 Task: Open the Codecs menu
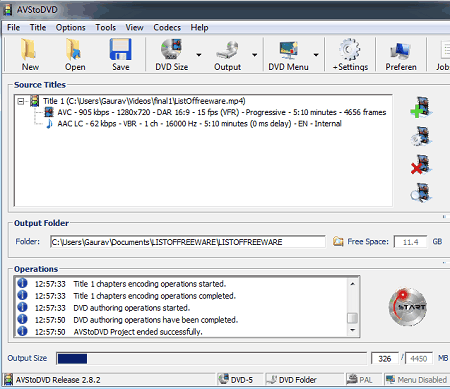(x=167, y=27)
